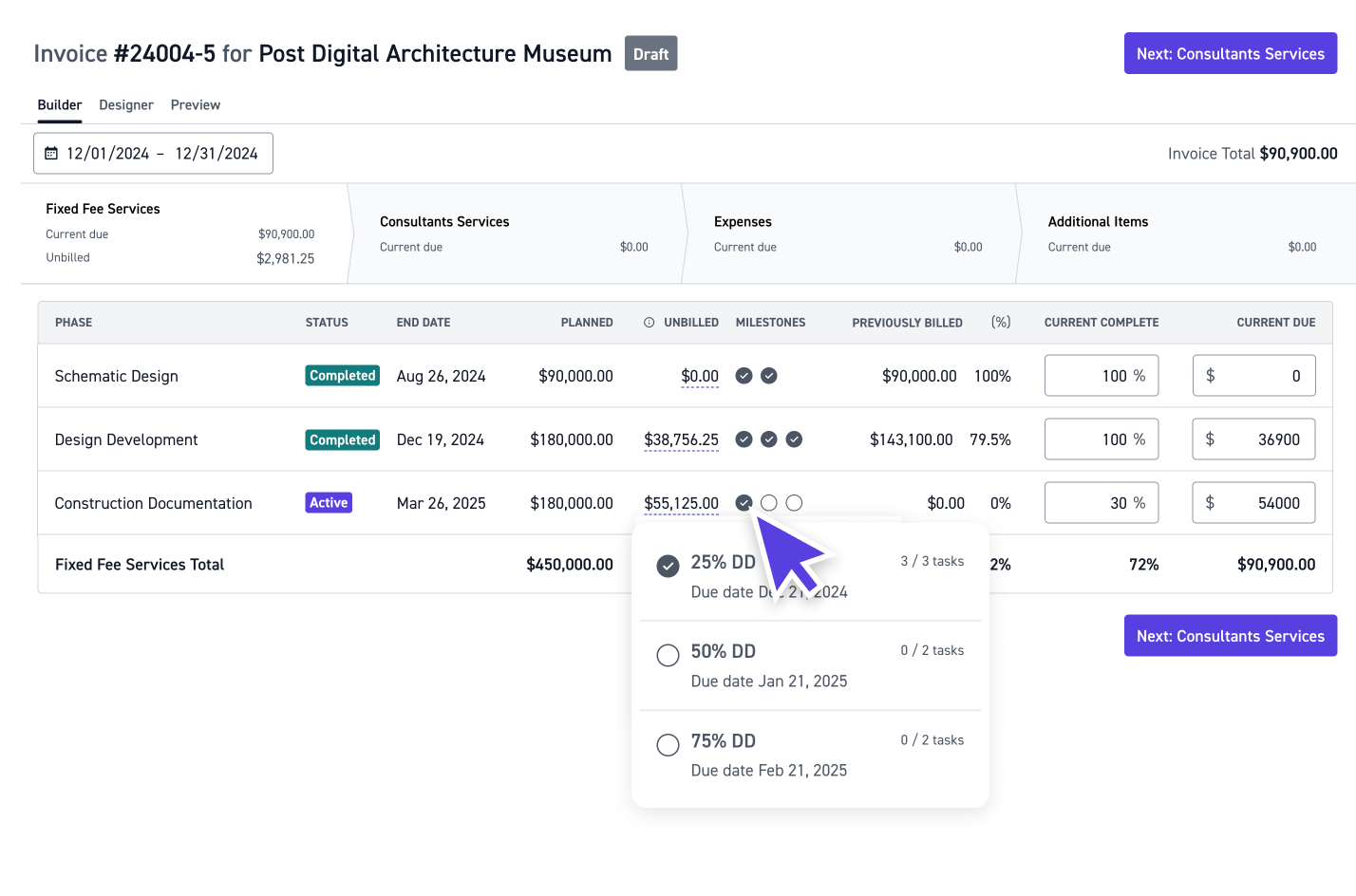Click the Completed badge for Schematic Design

[x=343, y=376]
